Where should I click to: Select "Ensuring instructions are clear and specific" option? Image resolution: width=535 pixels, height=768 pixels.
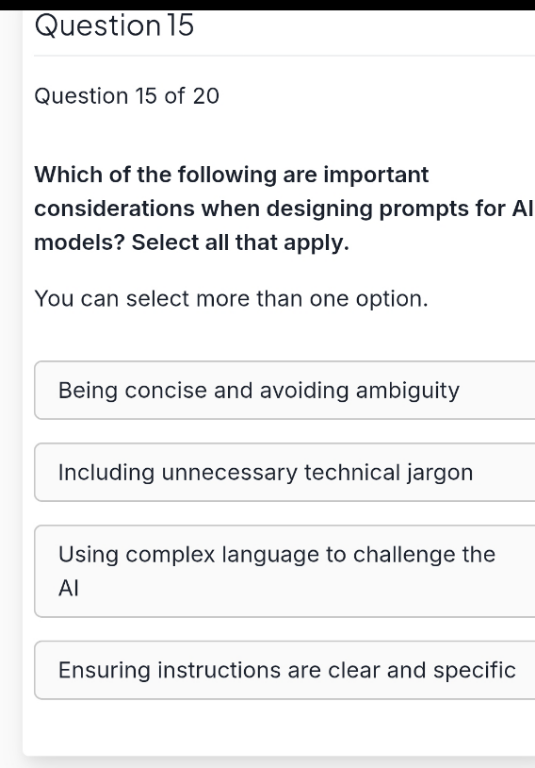point(285,670)
